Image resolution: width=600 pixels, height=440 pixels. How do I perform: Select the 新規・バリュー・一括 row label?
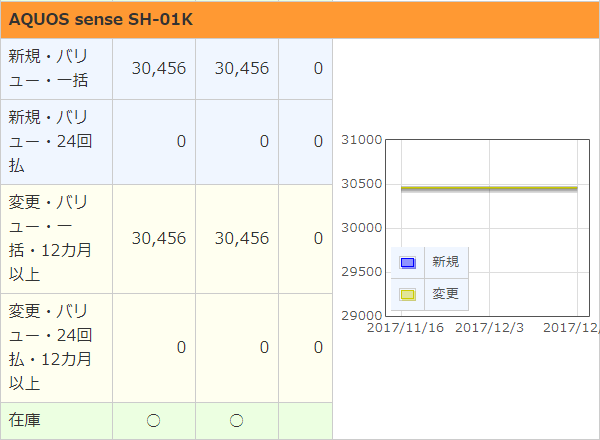click(x=49, y=68)
